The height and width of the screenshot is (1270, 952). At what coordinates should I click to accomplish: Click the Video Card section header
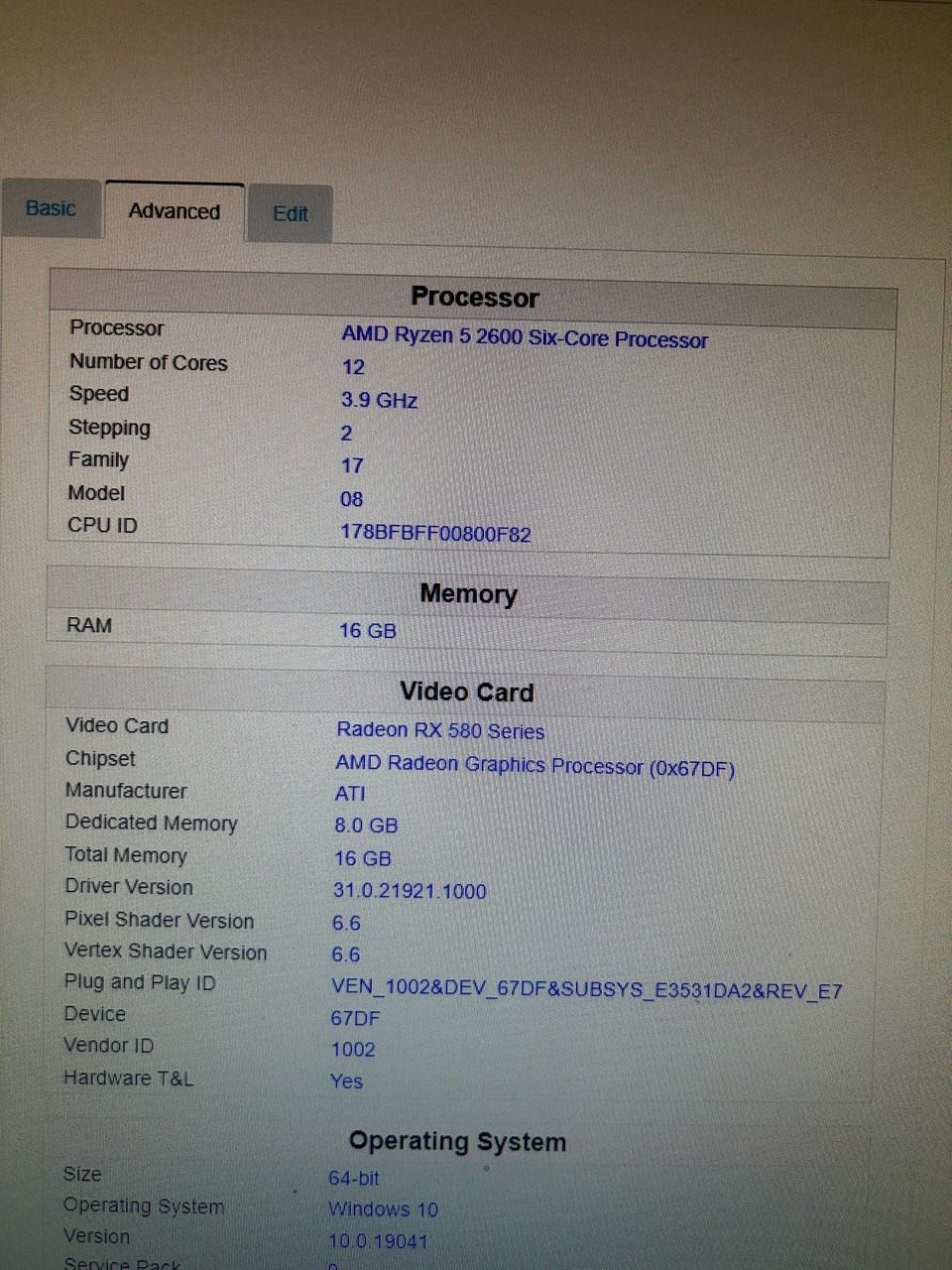466,692
